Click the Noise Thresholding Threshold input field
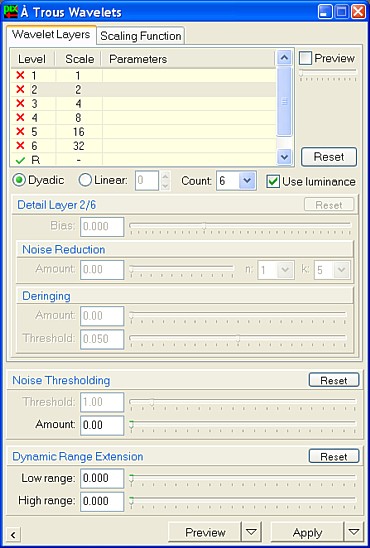This screenshot has height=548, width=370. tap(102, 402)
